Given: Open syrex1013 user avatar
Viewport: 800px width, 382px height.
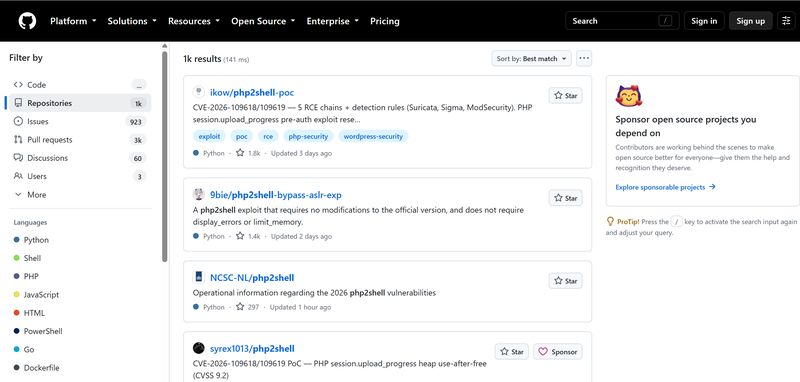Looking at the screenshot, I should [198, 348].
